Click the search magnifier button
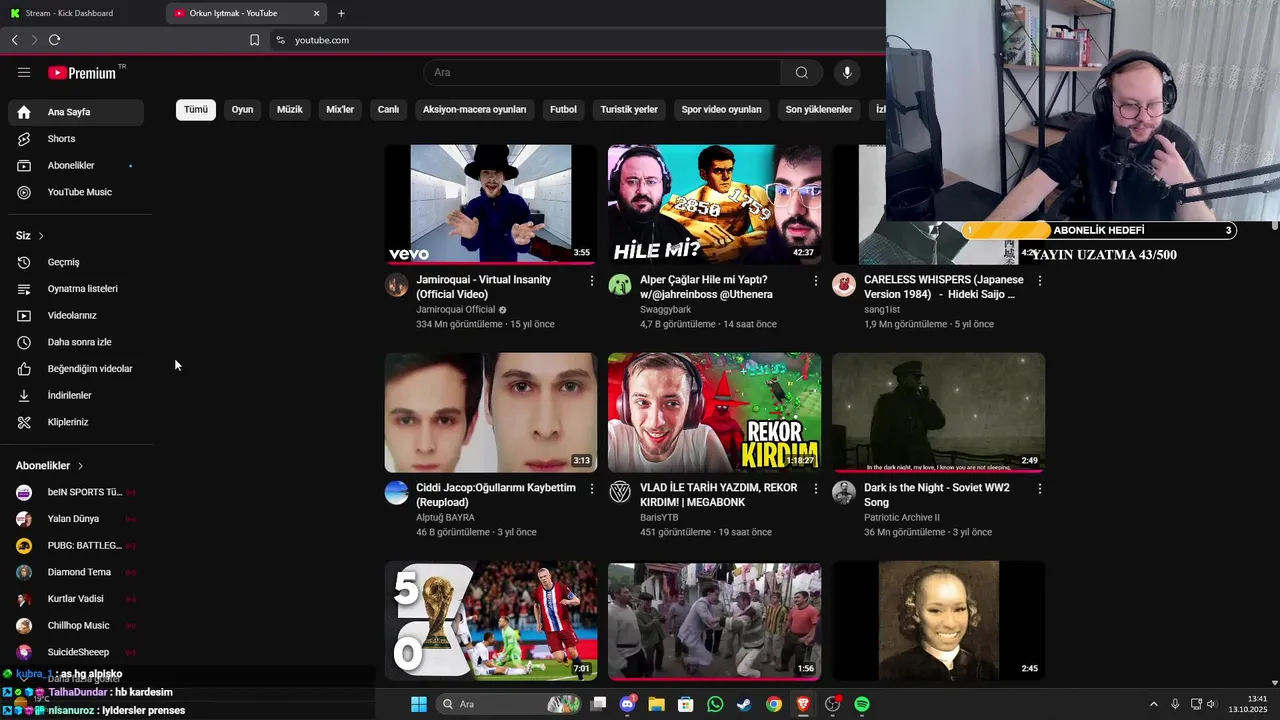The height and width of the screenshot is (720, 1280). (801, 72)
